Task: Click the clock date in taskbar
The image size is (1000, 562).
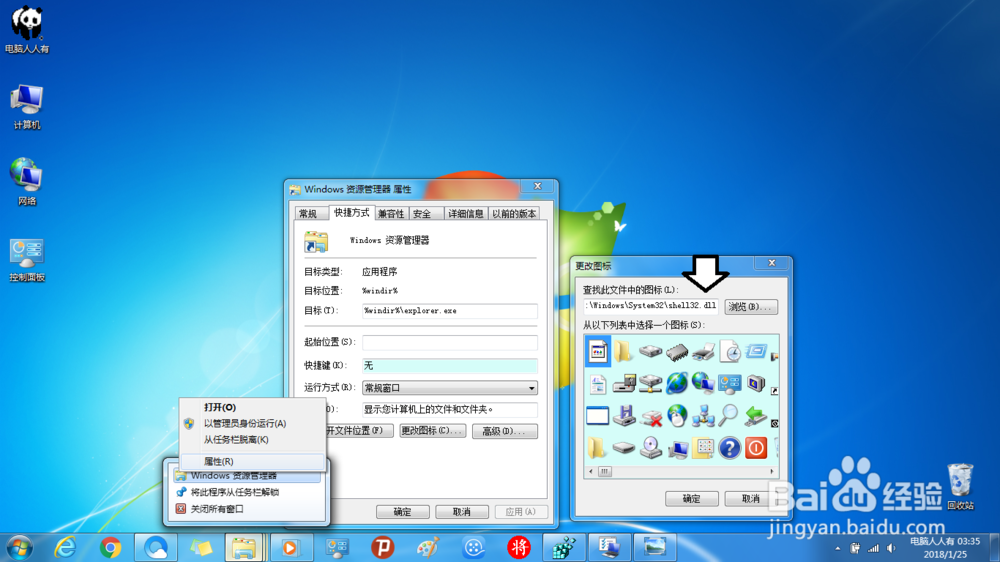Action: pyautogui.click(x=945, y=554)
